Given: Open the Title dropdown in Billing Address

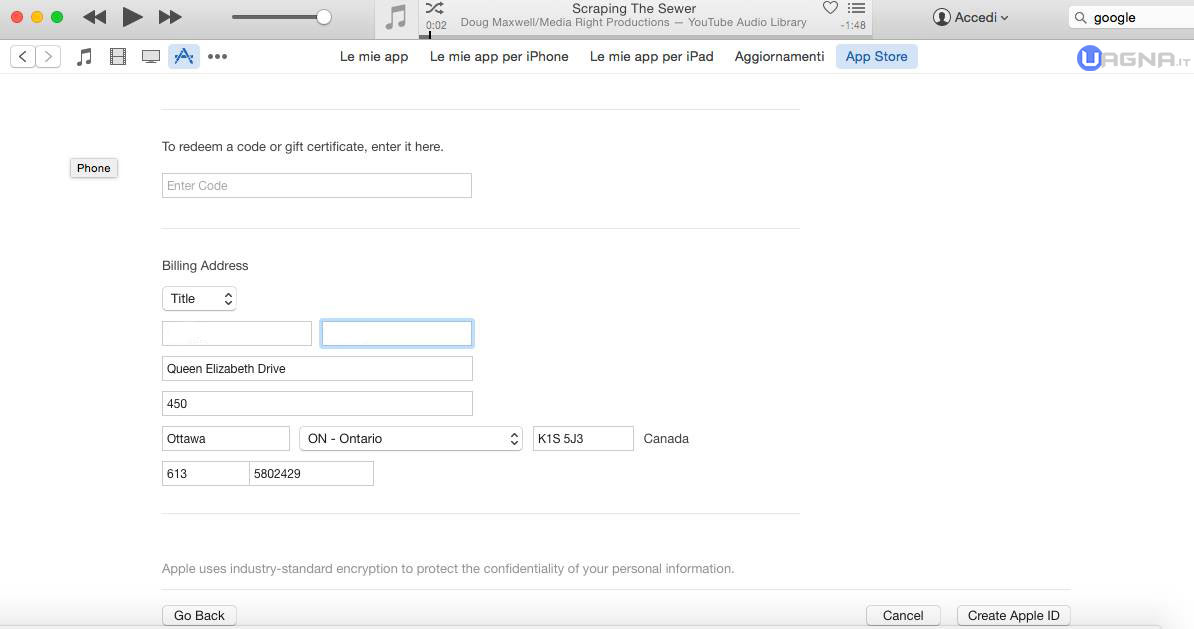Looking at the screenshot, I should click(199, 298).
